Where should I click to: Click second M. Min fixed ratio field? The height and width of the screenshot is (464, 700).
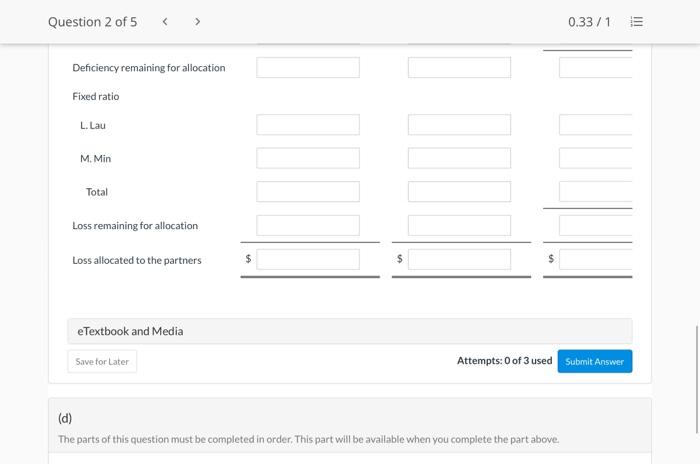click(459, 158)
